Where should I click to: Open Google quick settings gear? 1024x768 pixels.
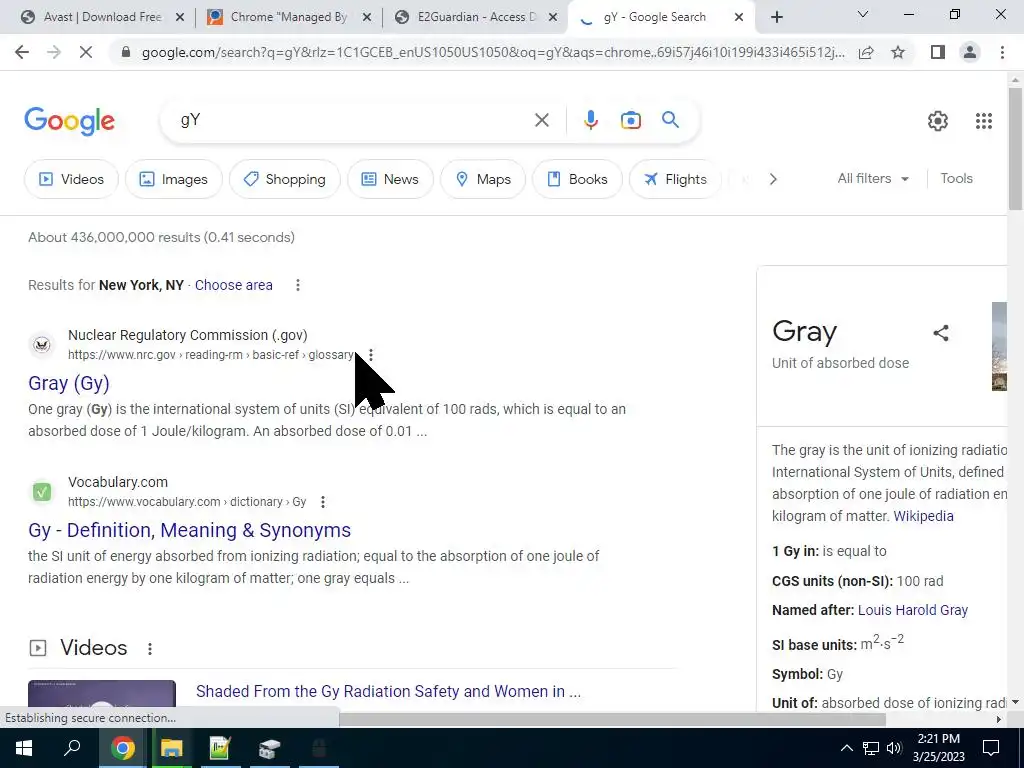(938, 121)
